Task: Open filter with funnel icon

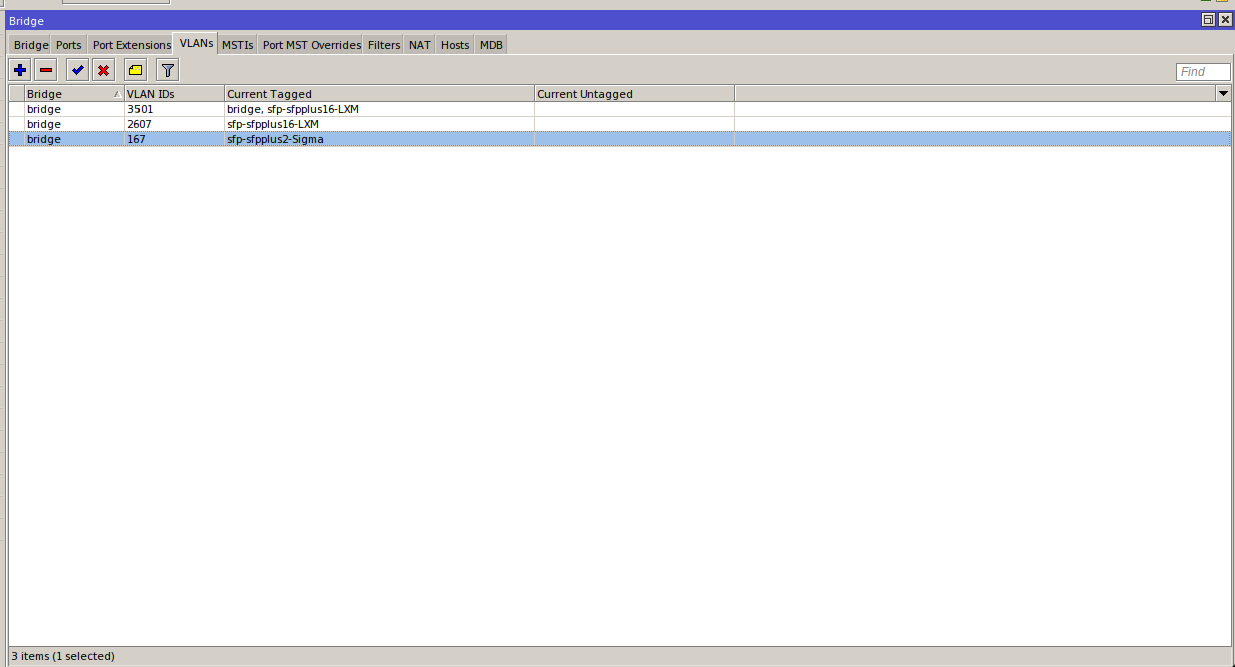Action: [x=168, y=70]
